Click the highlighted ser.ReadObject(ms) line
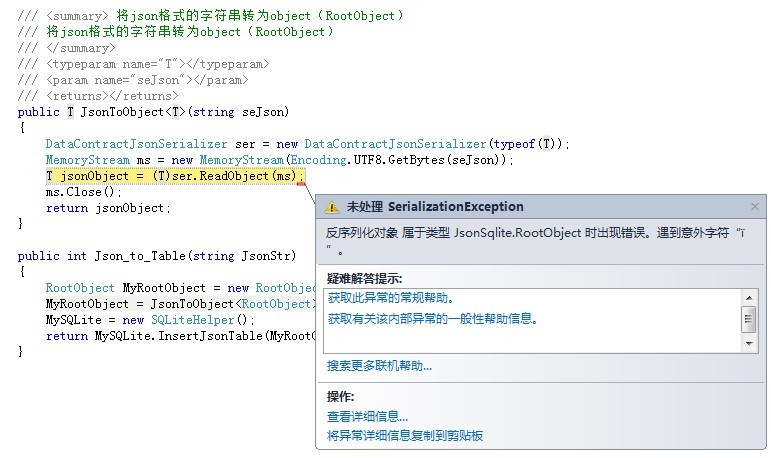Image resolution: width=771 pixels, height=458 pixels. (174, 176)
